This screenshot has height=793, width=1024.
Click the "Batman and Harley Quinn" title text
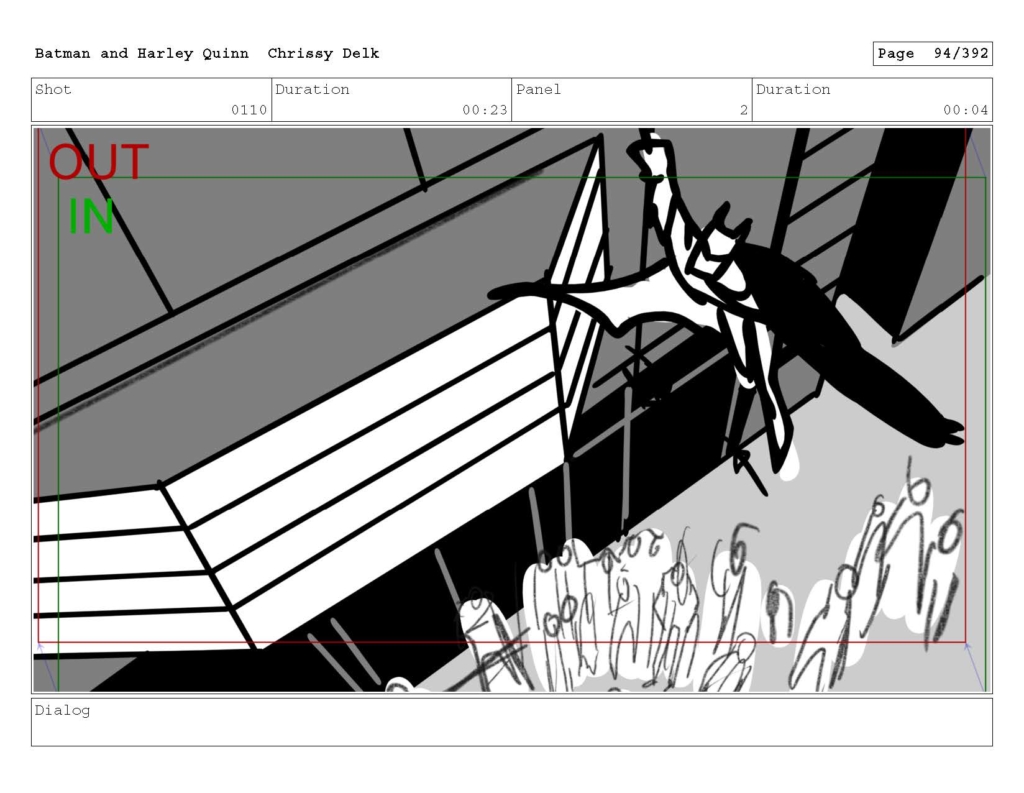(142, 54)
